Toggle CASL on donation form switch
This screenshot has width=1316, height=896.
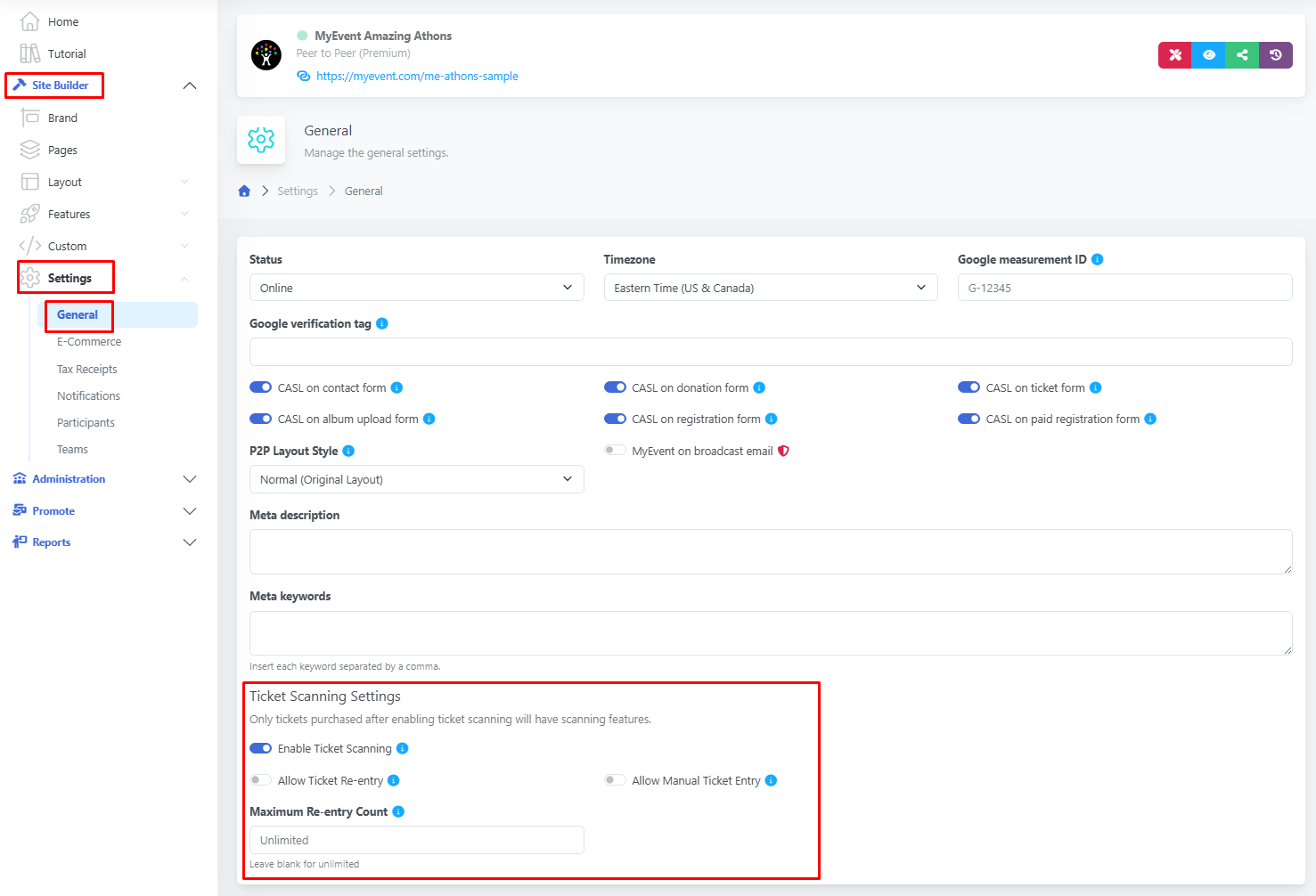[615, 388]
